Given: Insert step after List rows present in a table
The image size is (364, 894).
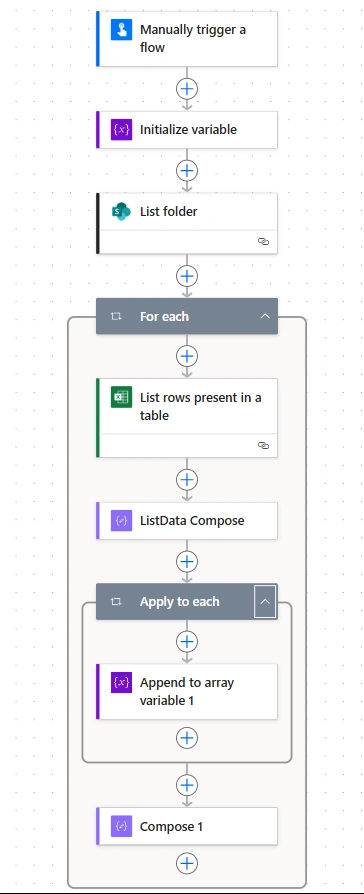Looking at the screenshot, I should click(187, 480).
